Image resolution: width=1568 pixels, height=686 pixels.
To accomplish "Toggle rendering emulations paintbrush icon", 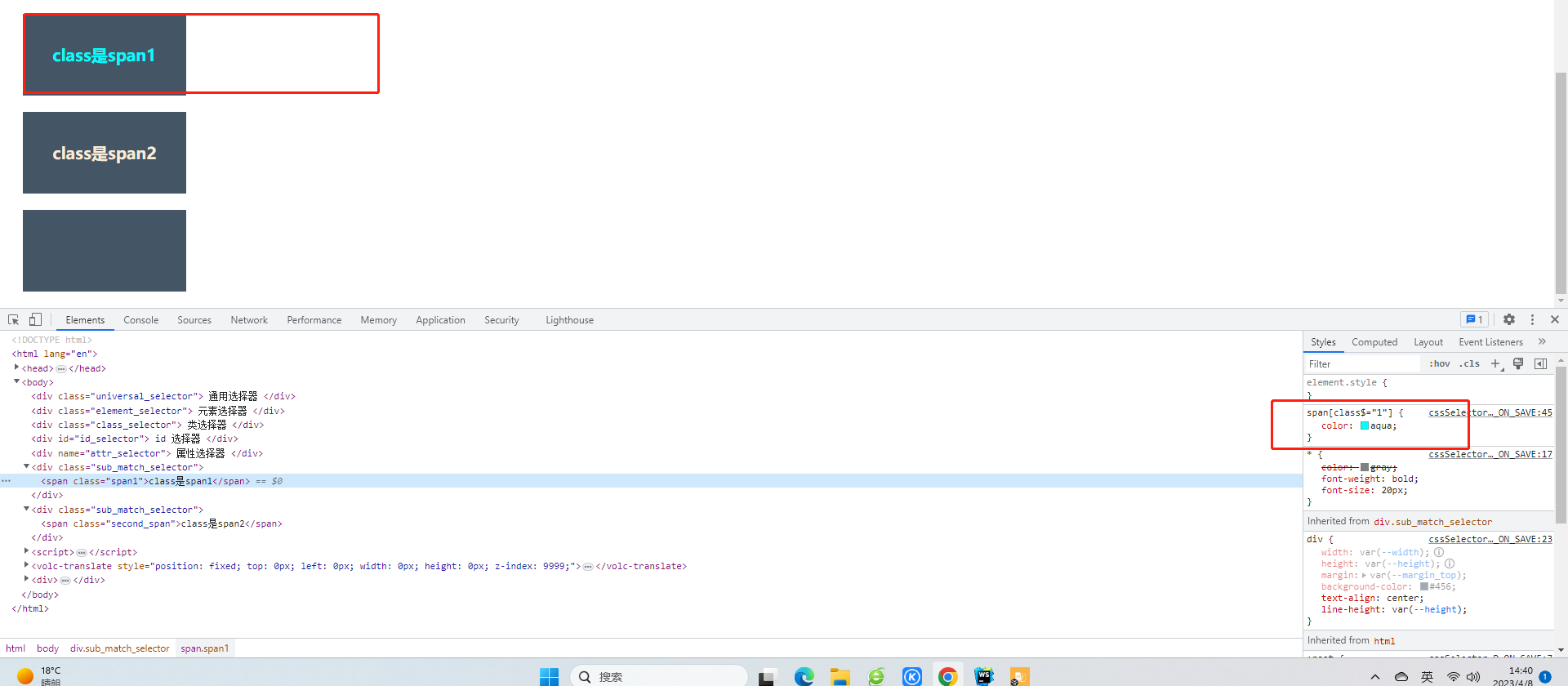I will click(1518, 363).
